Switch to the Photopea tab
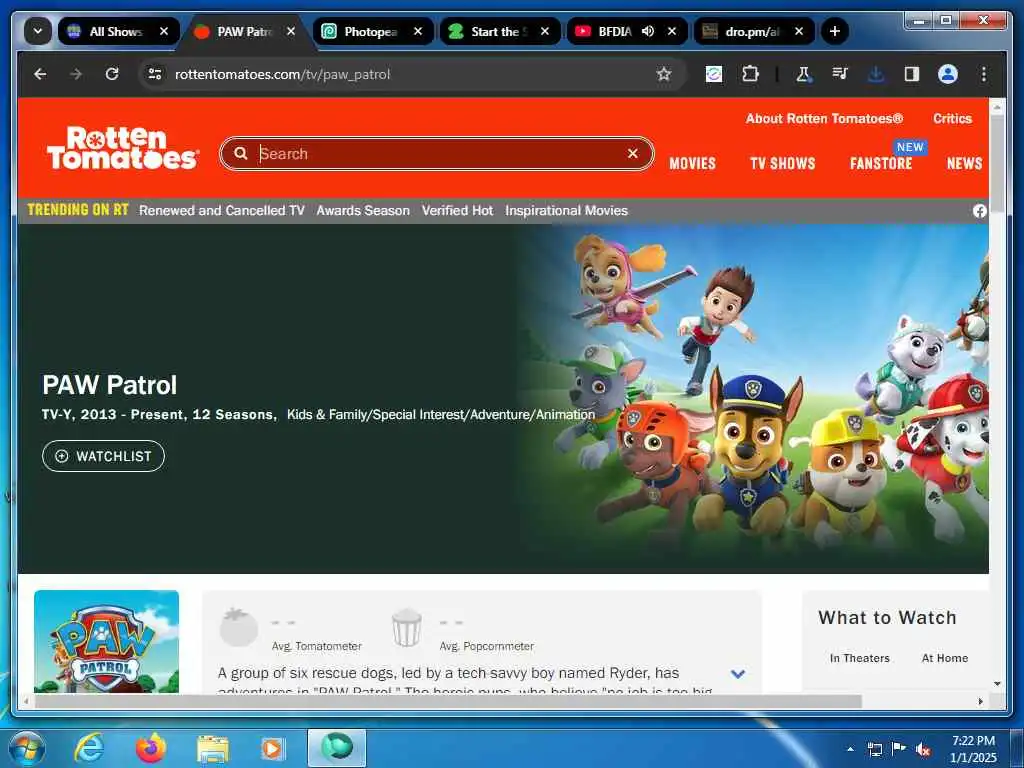The image size is (1024, 768). (x=373, y=31)
